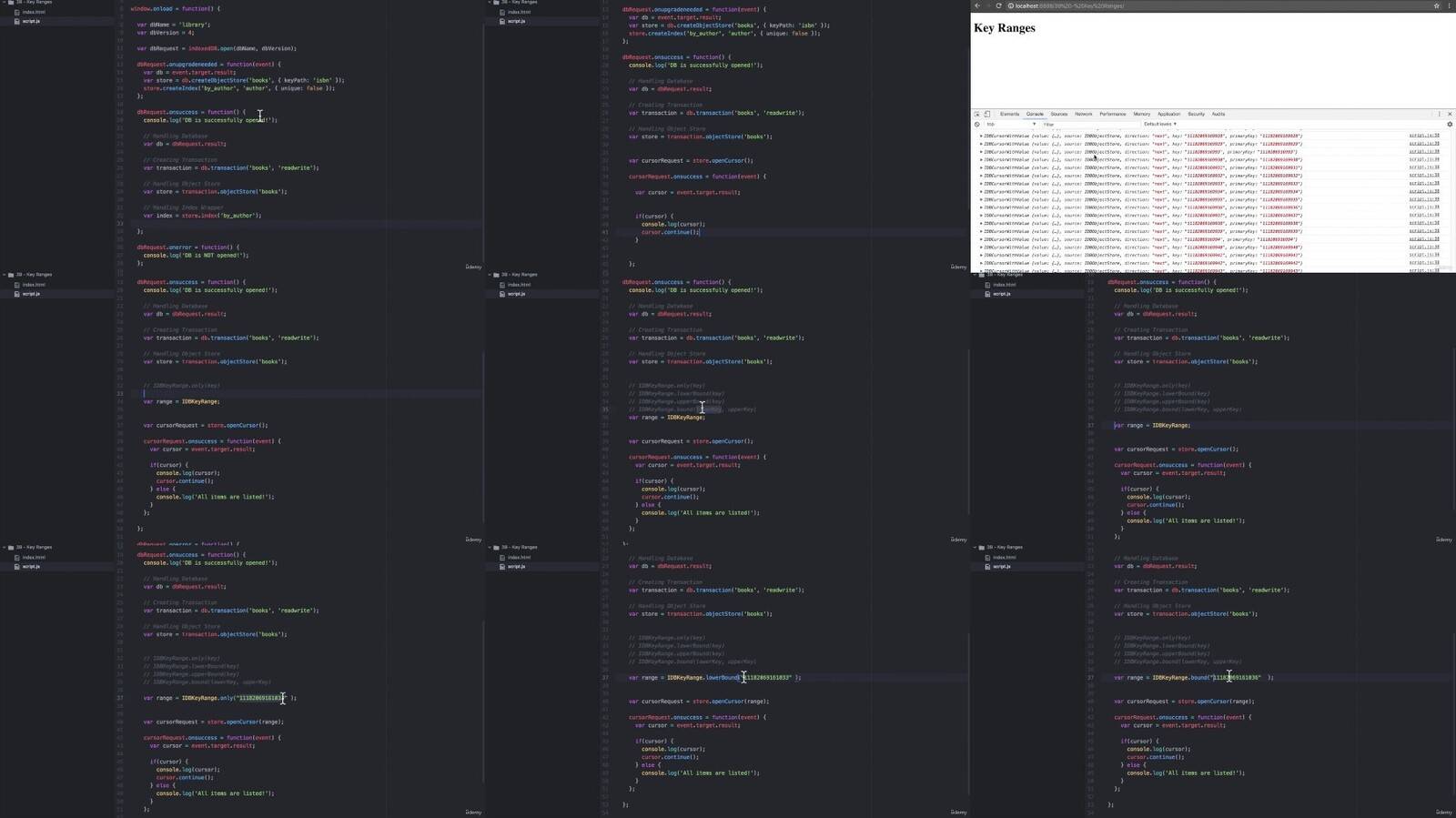Close the DevTools panel
Image resolution: width=1456 pixels, height=818 pixels.
tap(1450, 114)
